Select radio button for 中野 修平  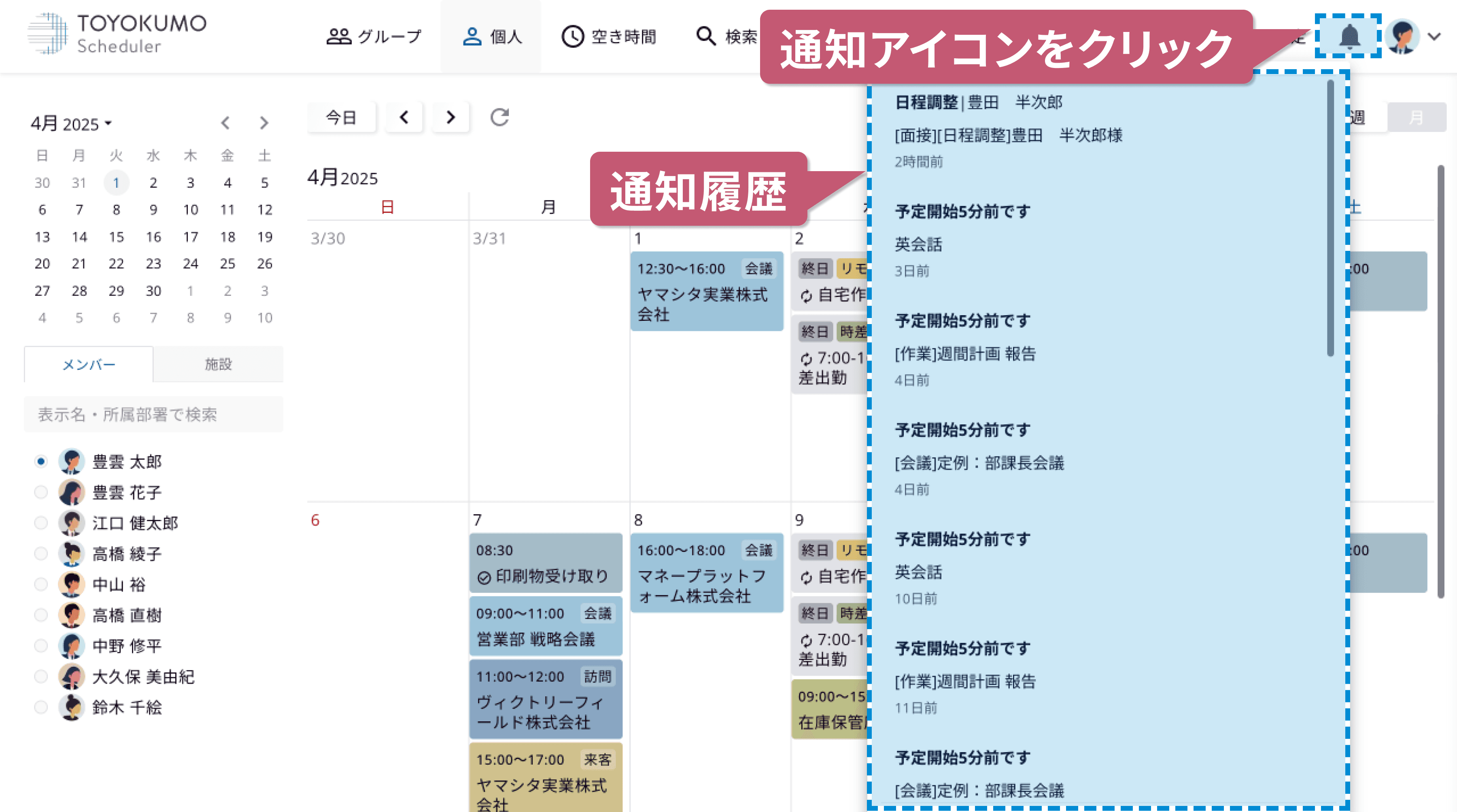[x=41, y=645]
